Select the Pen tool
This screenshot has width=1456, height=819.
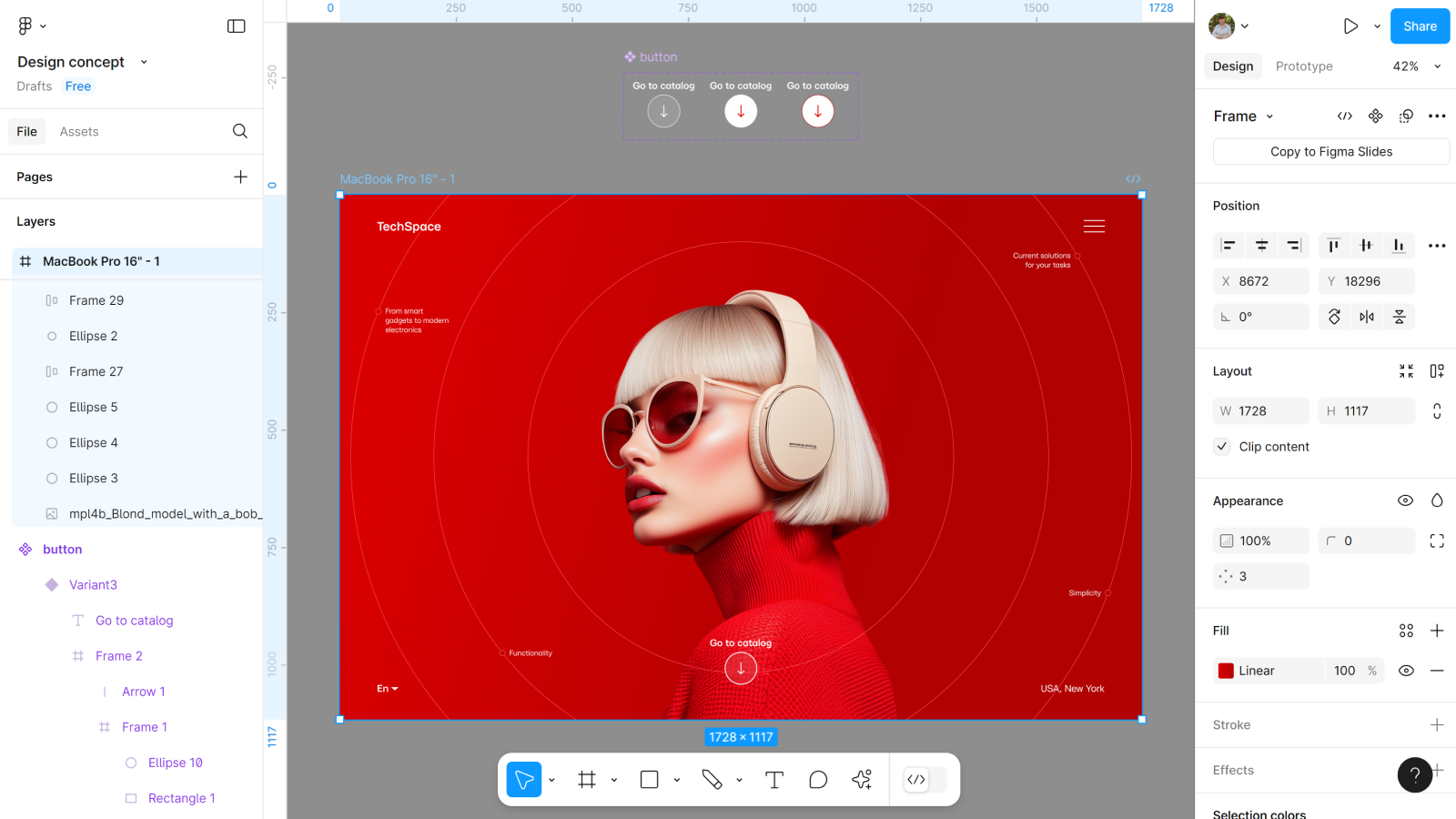coord(712,780)
